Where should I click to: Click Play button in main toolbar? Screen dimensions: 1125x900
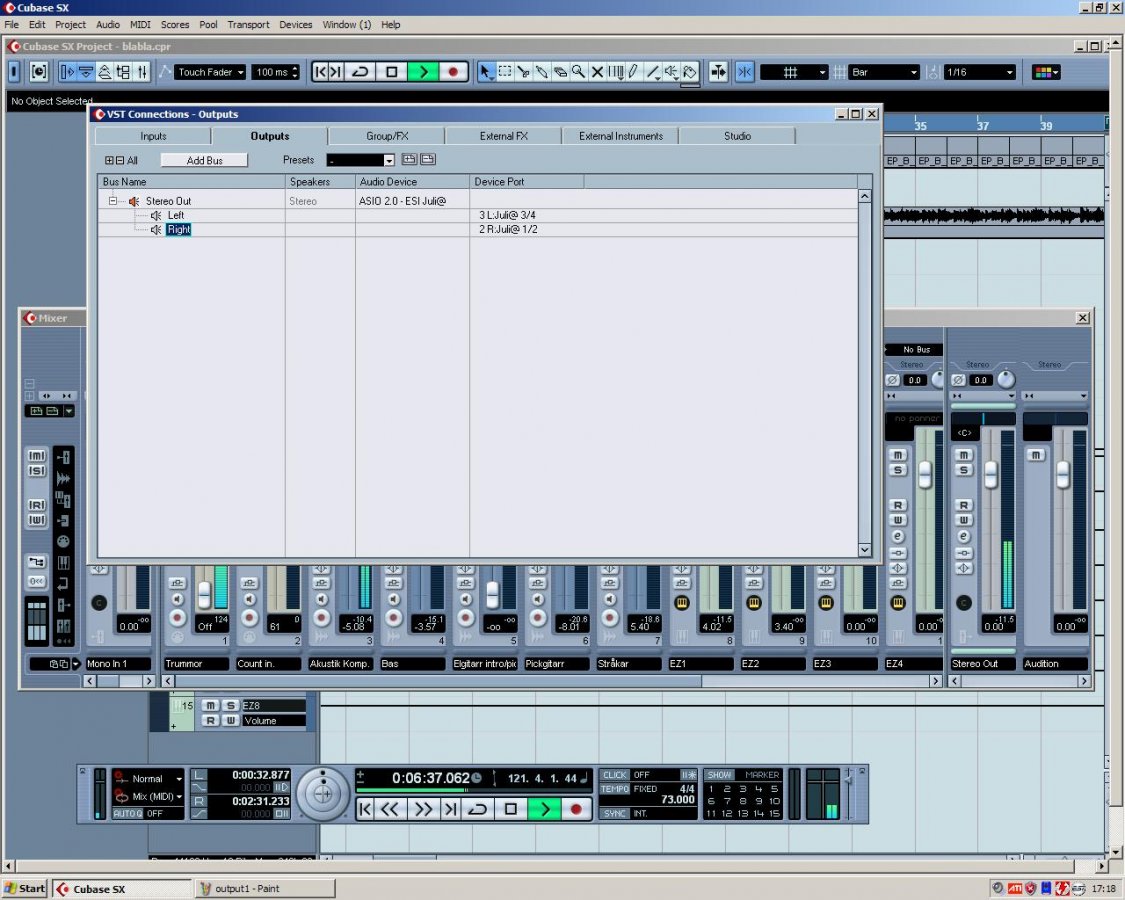pos(423,72)
